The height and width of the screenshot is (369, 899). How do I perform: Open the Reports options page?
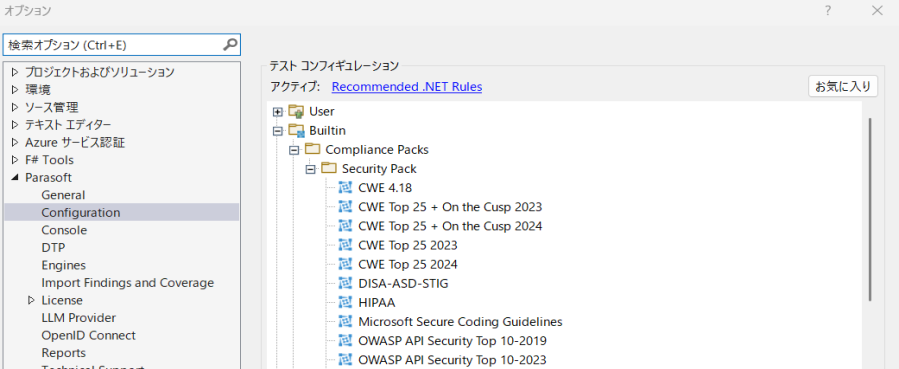click(x=64, y=353)
